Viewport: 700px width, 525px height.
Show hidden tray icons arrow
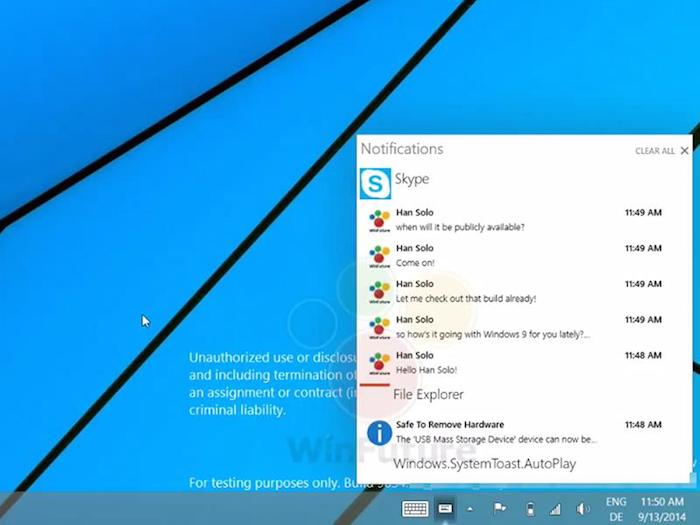tap(470, 508)
